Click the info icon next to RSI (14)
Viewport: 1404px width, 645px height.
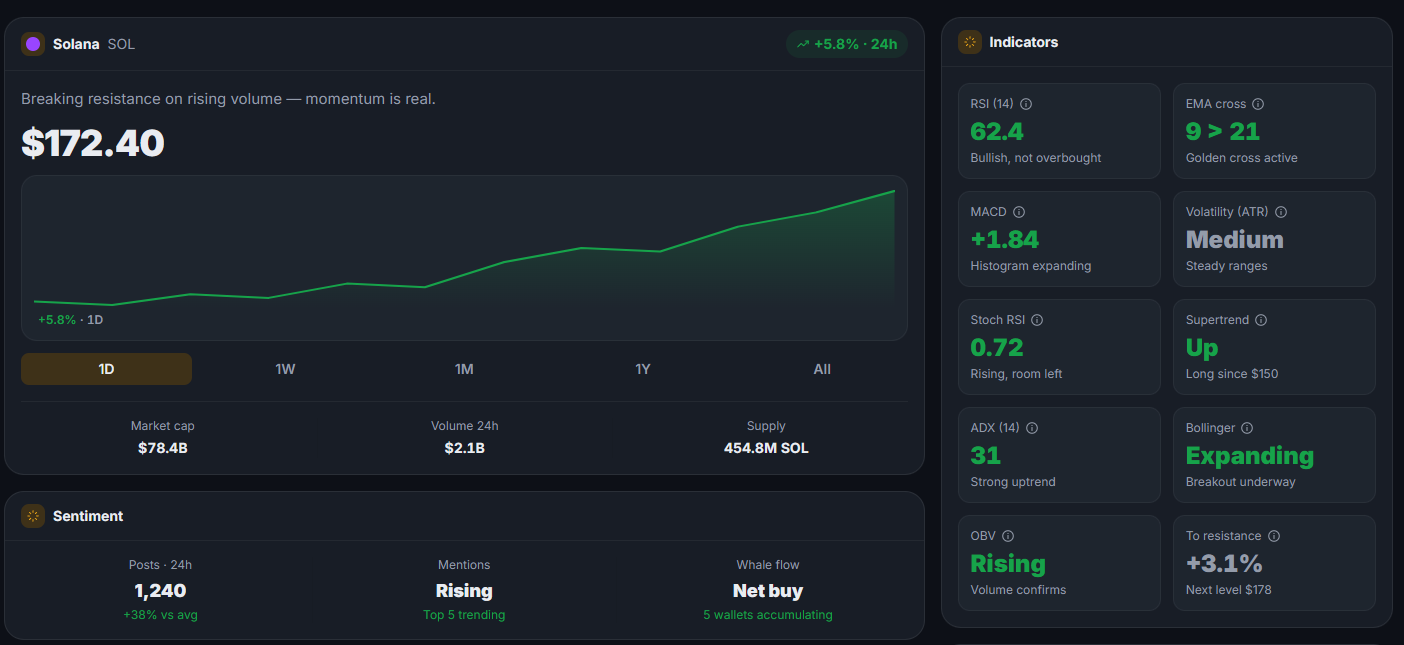1026,104
